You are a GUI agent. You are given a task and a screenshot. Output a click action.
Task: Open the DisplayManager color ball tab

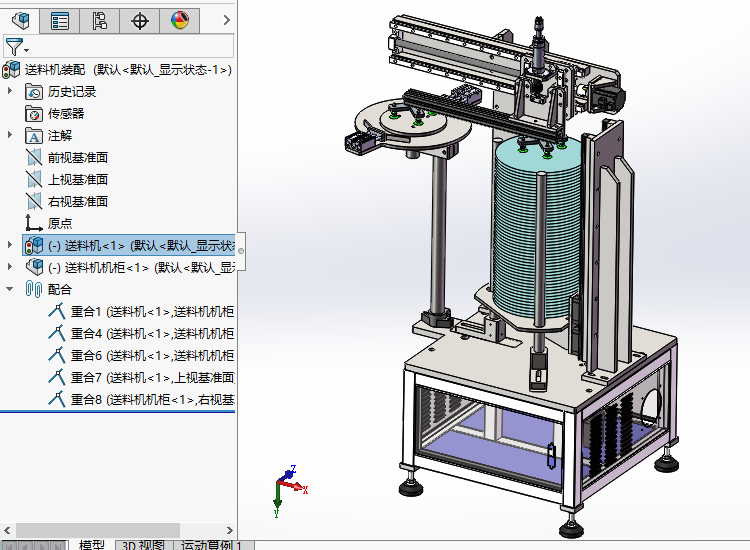(180, 21)
